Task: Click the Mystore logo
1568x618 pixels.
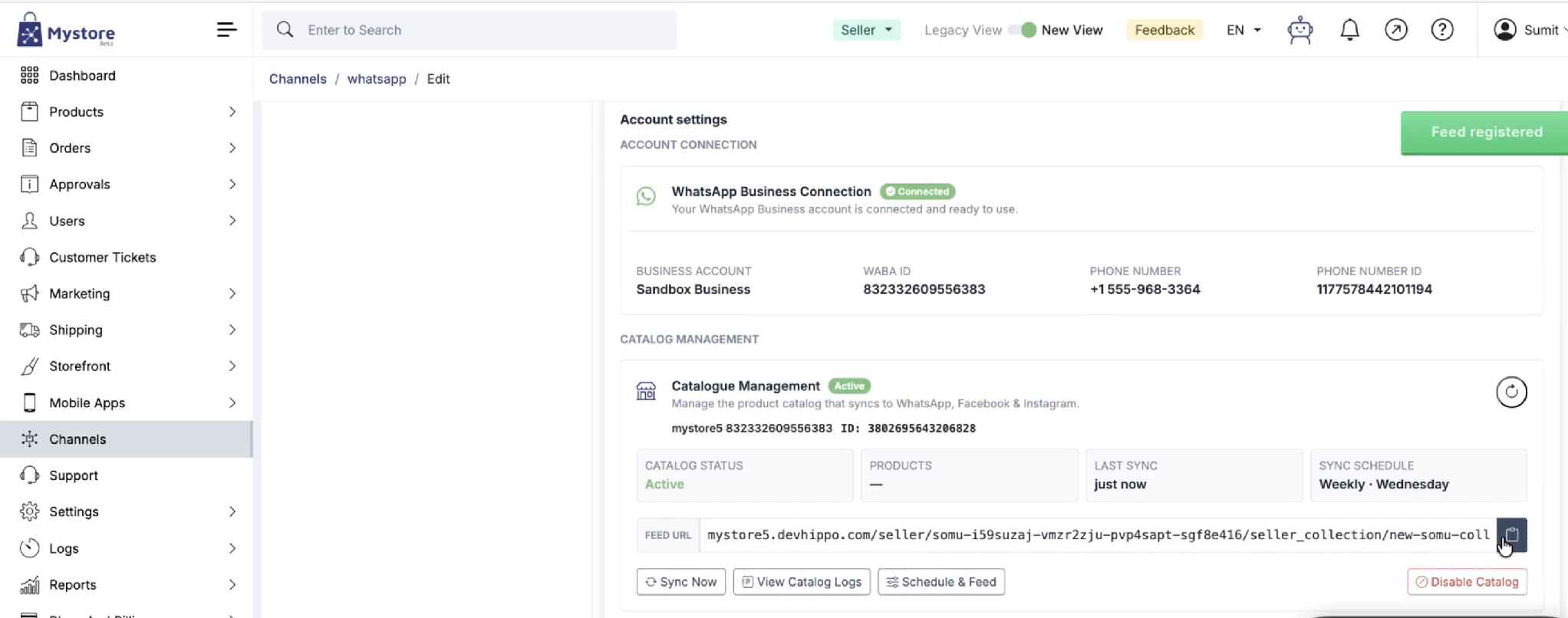Action: click(x=66, y=31)
